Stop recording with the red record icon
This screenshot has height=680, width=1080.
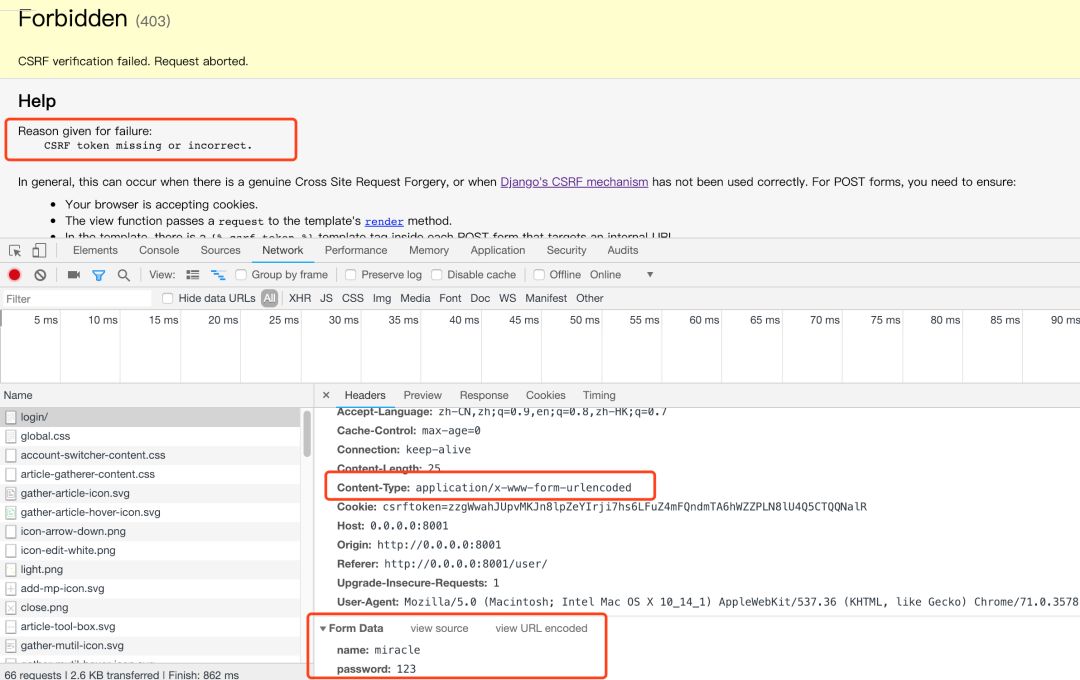click(x=14, y=275)
